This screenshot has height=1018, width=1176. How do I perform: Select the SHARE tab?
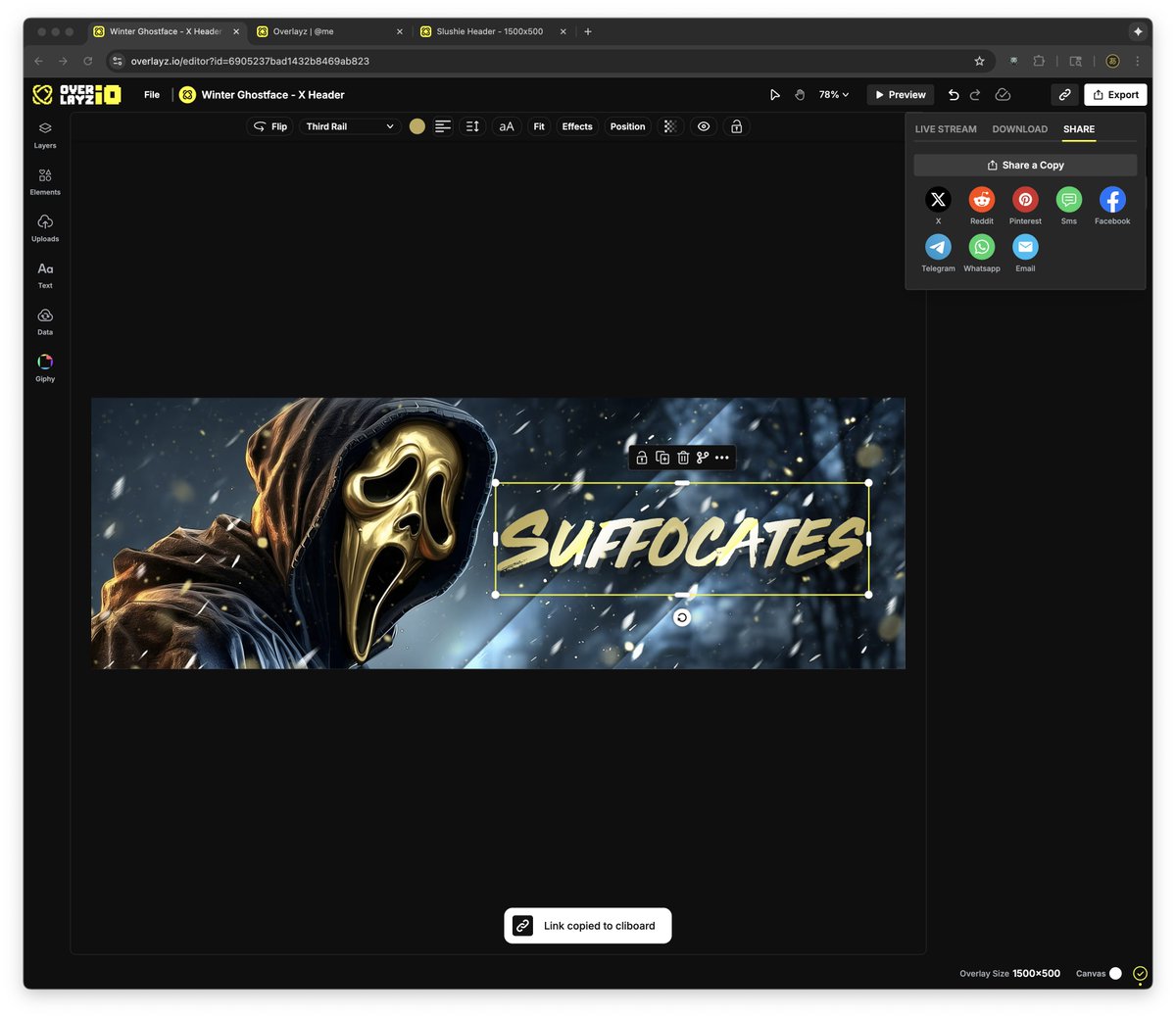1079,129
